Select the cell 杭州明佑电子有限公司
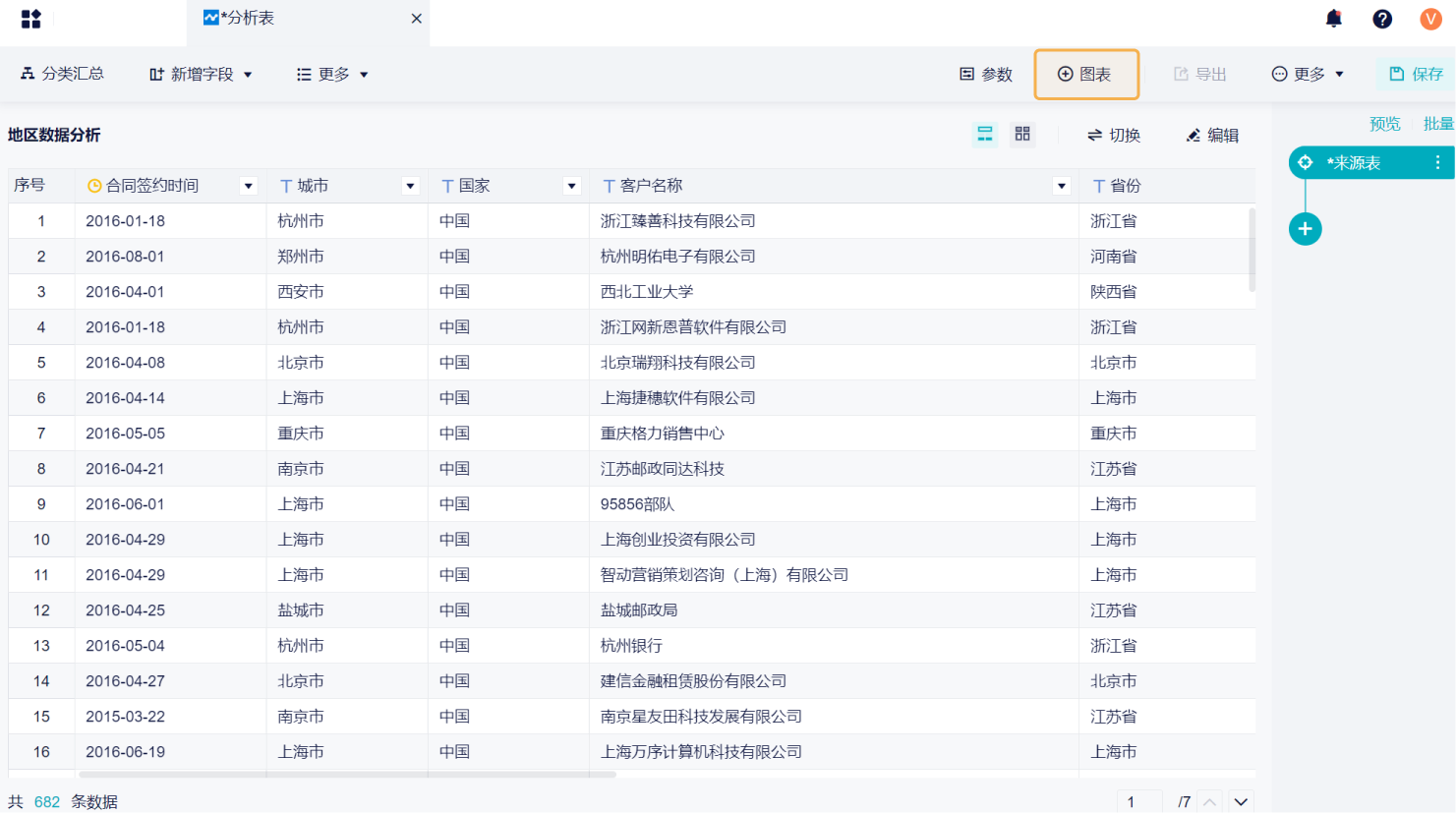This screenshot has height=813, width=1456. point(835,257)
